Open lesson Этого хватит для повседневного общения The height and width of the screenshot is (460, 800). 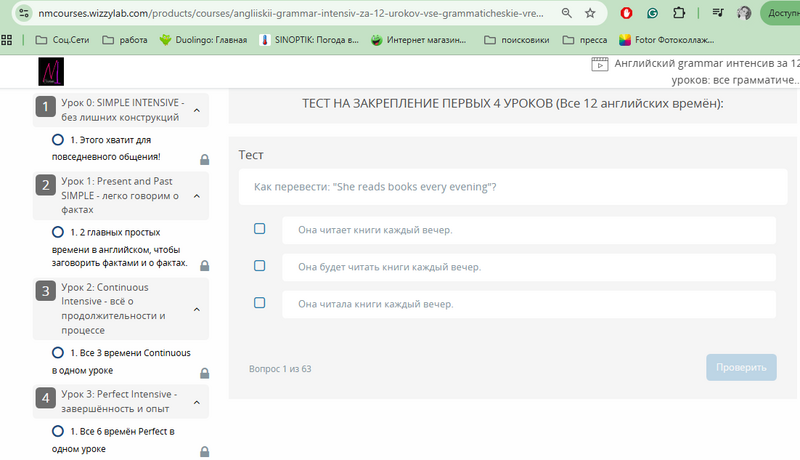pyautogui.click(x=106, y=148)
